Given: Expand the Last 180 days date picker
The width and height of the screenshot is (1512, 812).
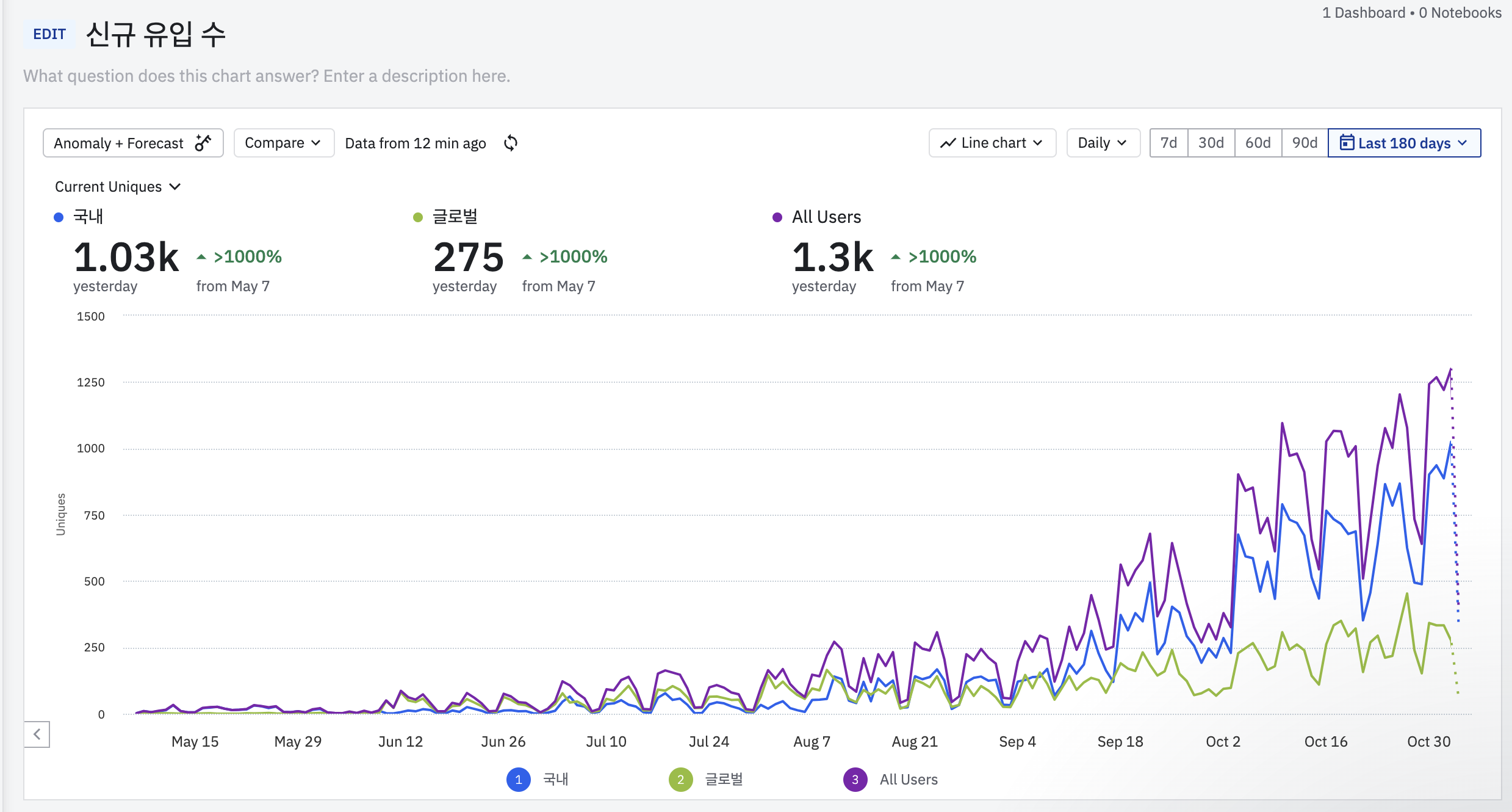Looking at the screenshot, I should (x=1404, y=143).
